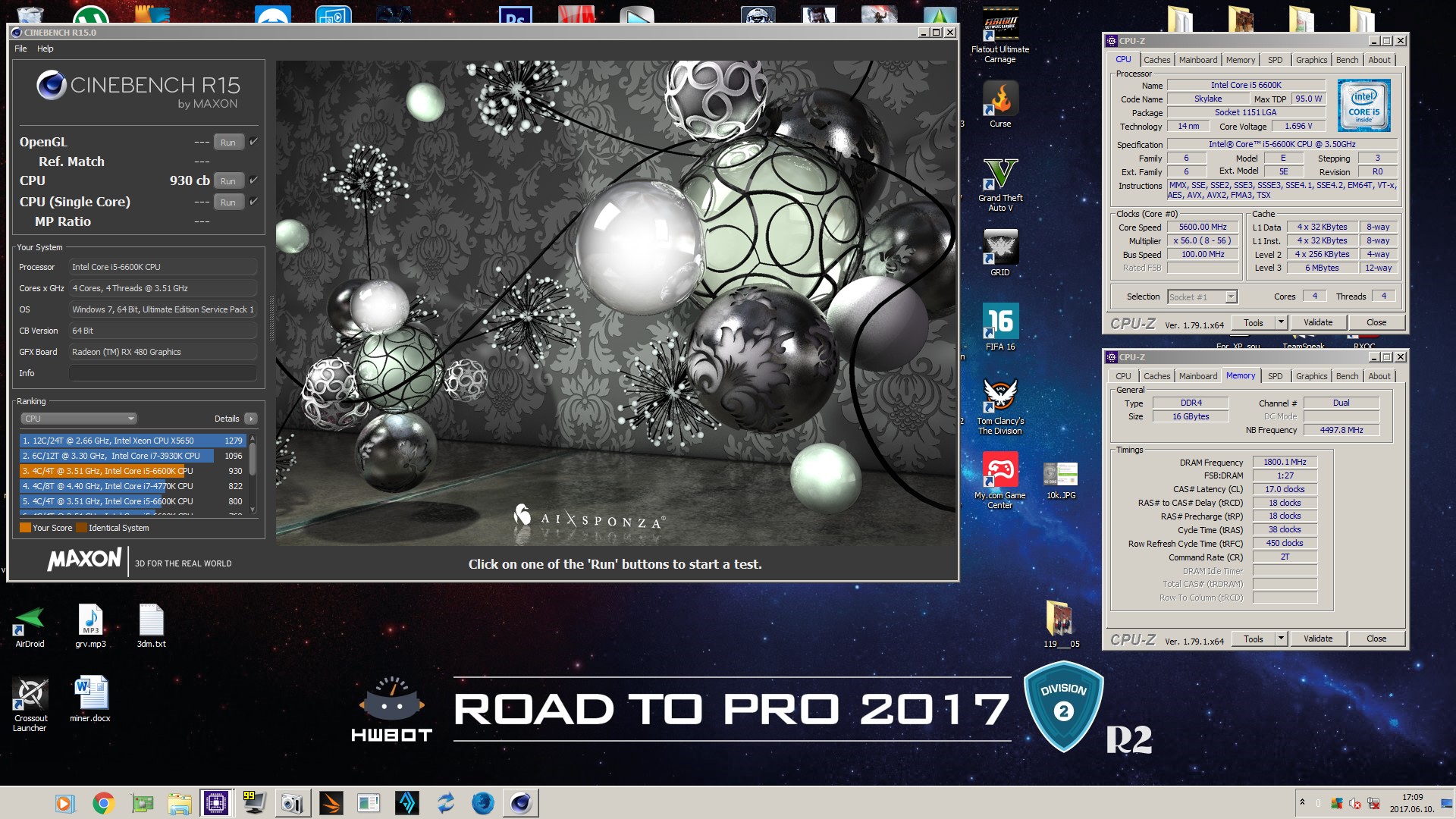Click the media player taskbar icon
This screenshot has height=819, width=1456.
[64, 803]
